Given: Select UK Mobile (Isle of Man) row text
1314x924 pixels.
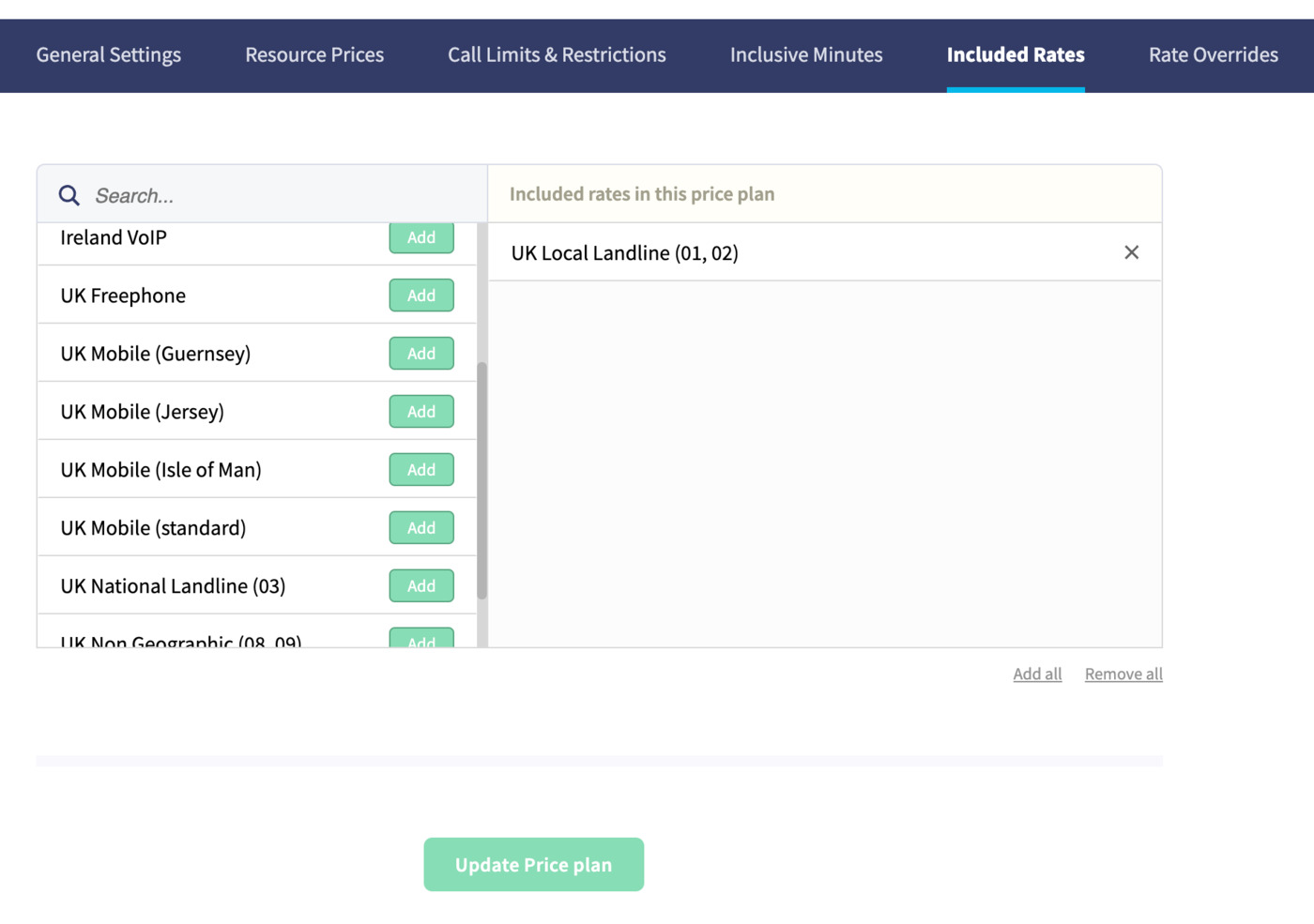Looking at the screenshot, I should [160, 470].
